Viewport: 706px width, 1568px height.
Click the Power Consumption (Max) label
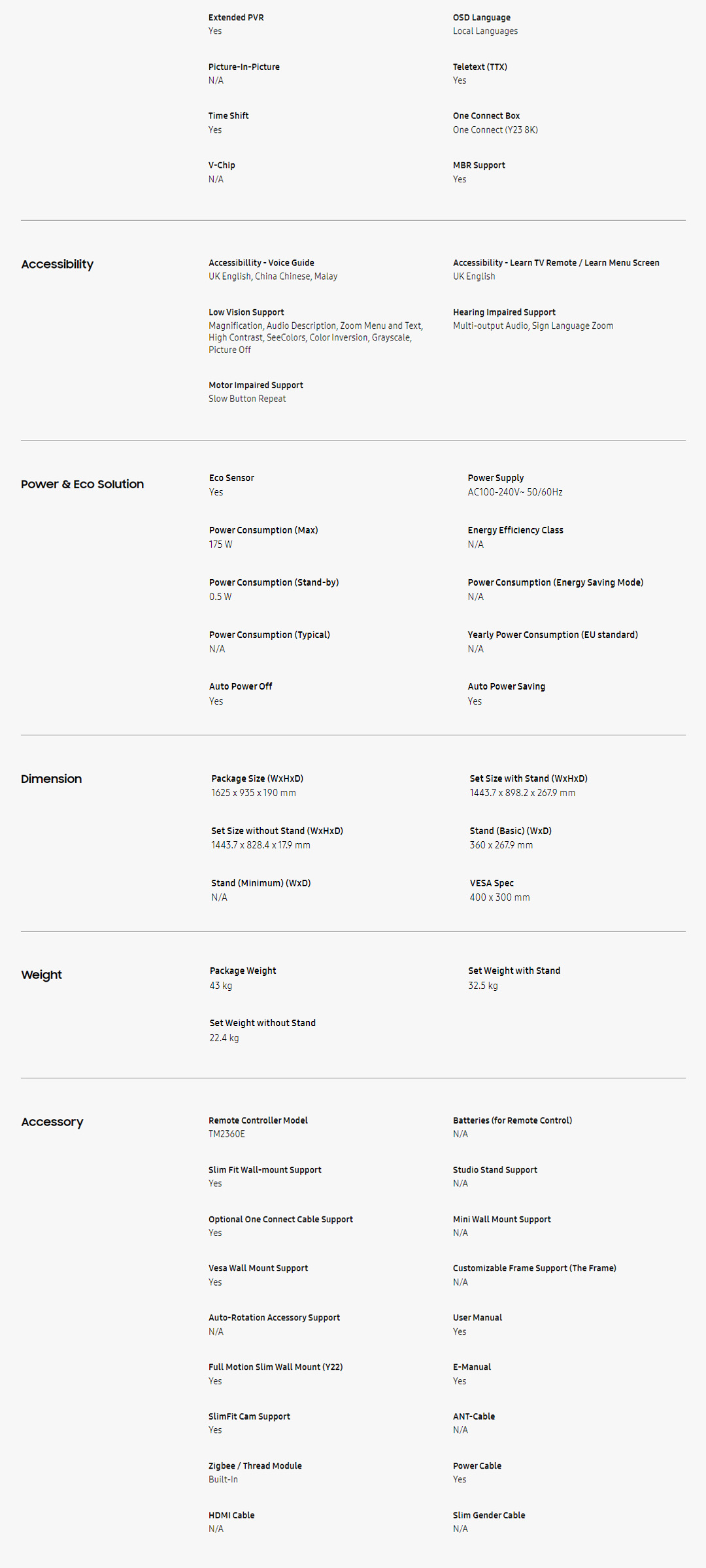(263, 530)
